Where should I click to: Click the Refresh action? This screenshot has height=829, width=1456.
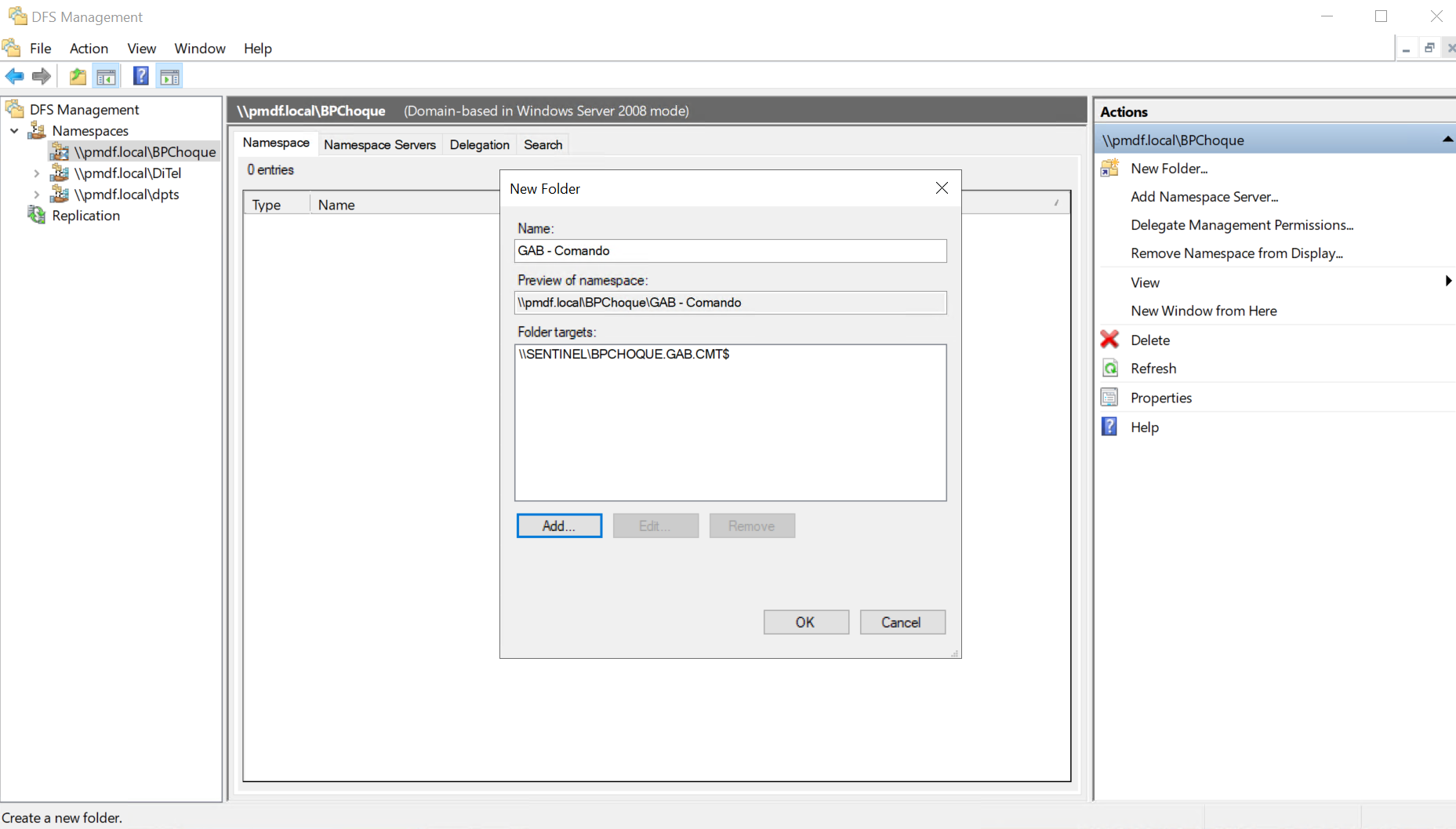pyautogui.click(x=1153, y=369)
